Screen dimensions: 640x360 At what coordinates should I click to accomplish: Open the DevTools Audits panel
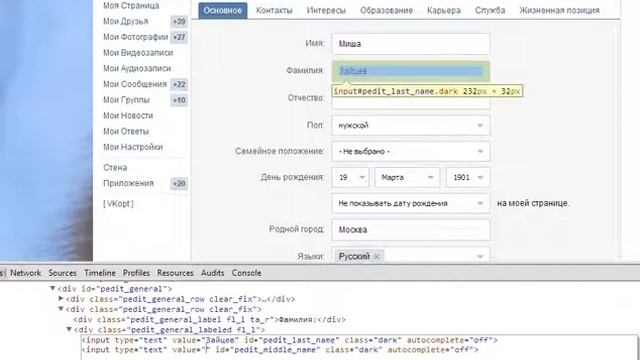coord(213,273)
